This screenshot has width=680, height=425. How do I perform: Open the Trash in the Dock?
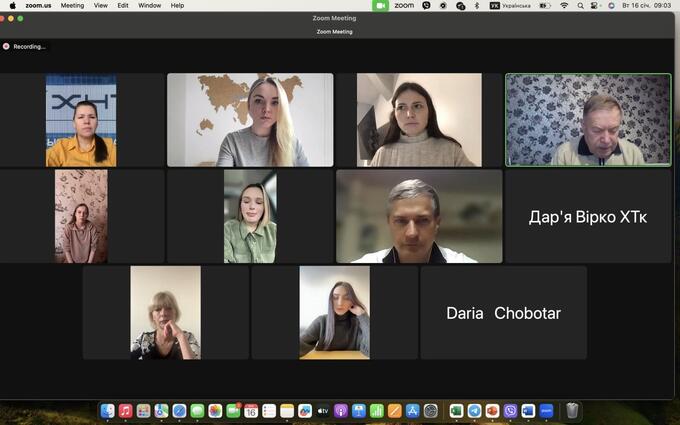[572, 411]
